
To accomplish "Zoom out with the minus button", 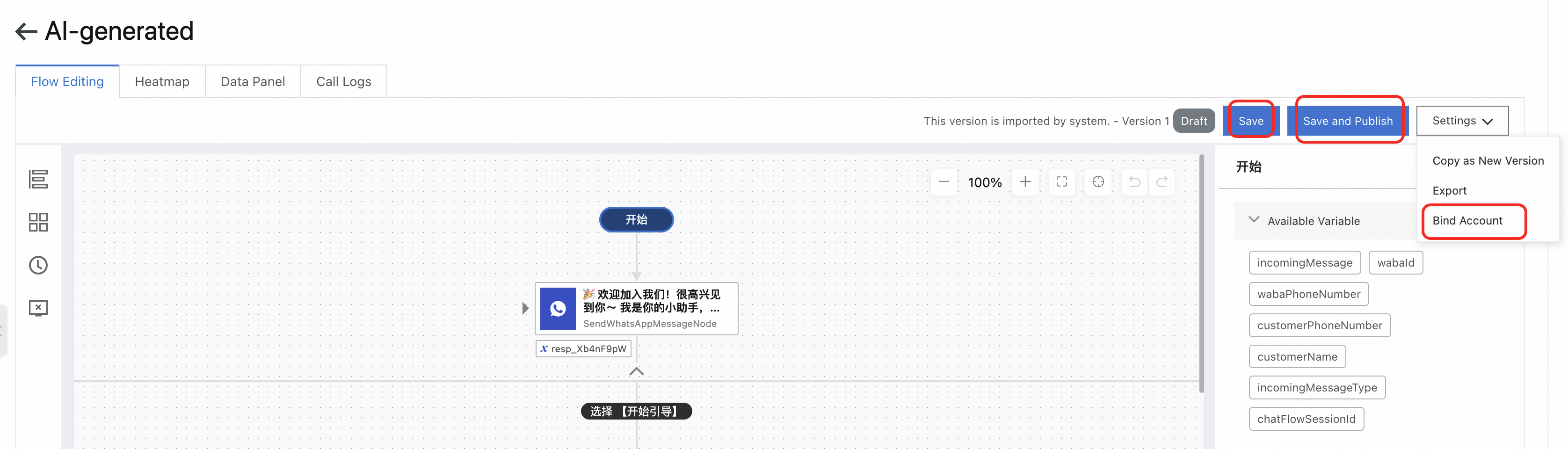I will [x=944, y=182].
